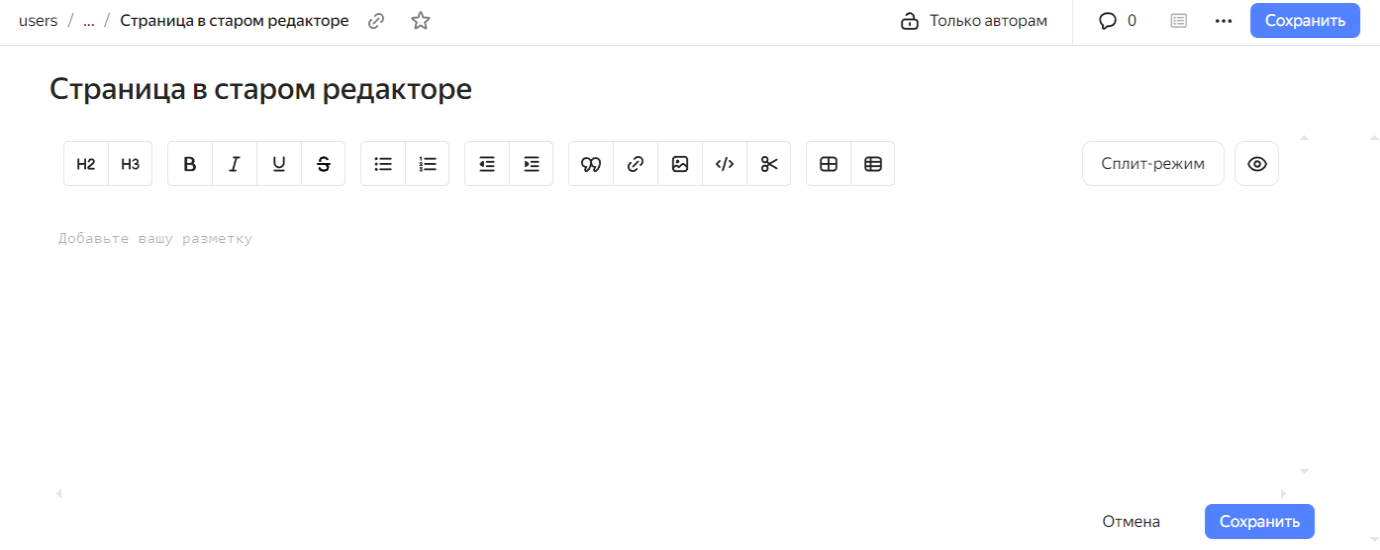This screenshot has height=550, width=1380.
Task: Add the page to favorites with the star
Action: coord(420,21)
